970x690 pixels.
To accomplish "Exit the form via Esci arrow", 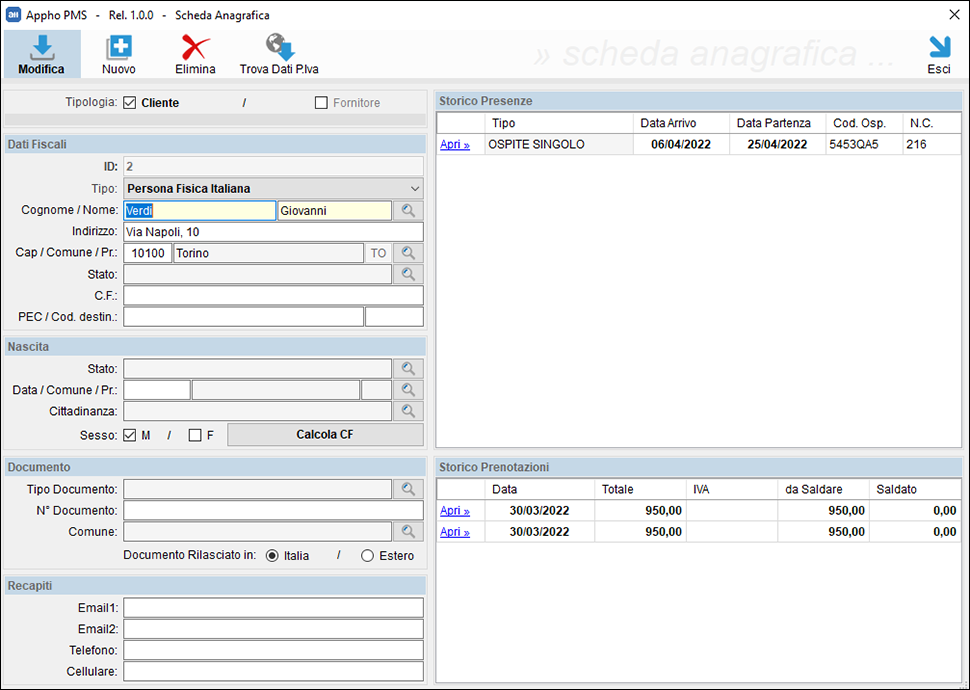I will click(939, 47).
